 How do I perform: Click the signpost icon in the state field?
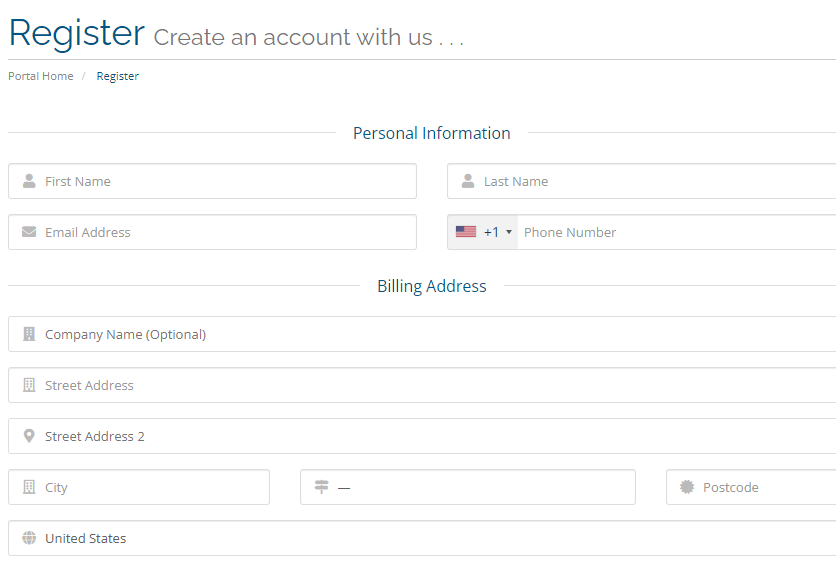tap(321, 487)
